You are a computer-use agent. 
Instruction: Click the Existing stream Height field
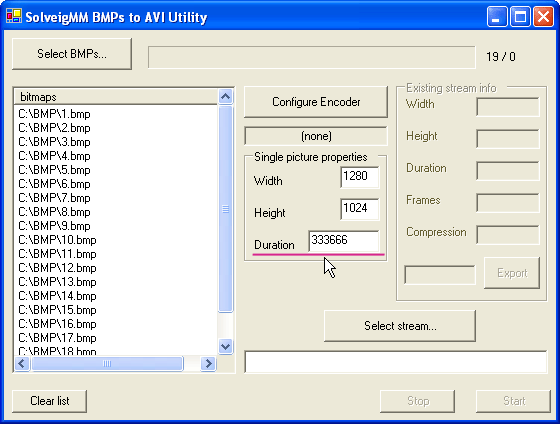tap(508, 139)
